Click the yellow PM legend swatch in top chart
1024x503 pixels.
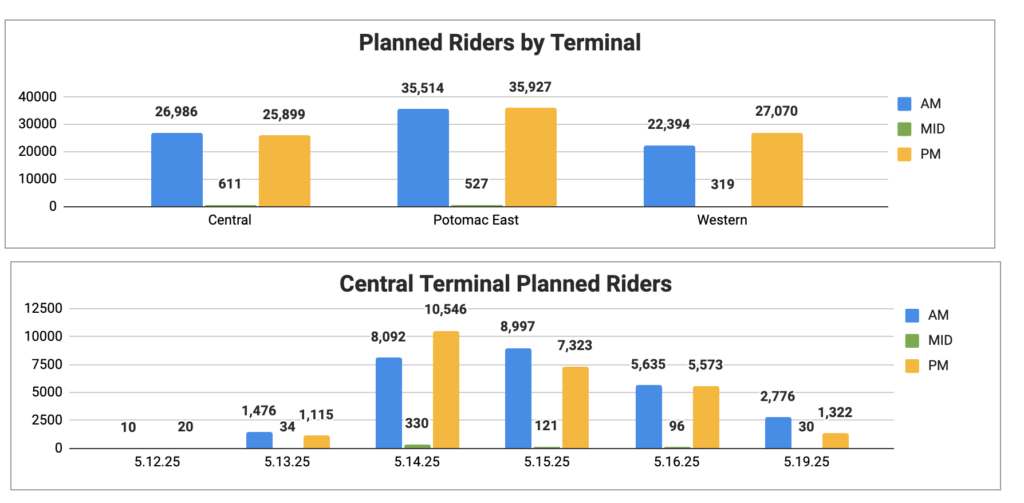(905, 154)
